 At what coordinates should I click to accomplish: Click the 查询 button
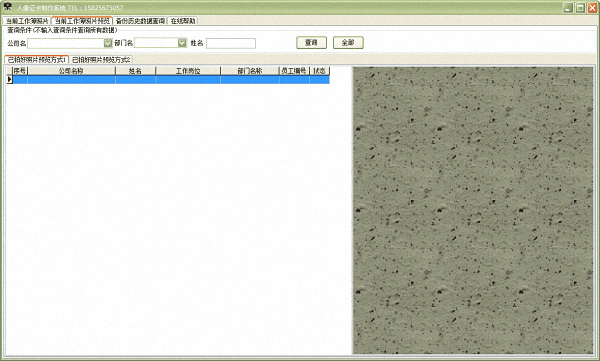(x=311, y=42)
